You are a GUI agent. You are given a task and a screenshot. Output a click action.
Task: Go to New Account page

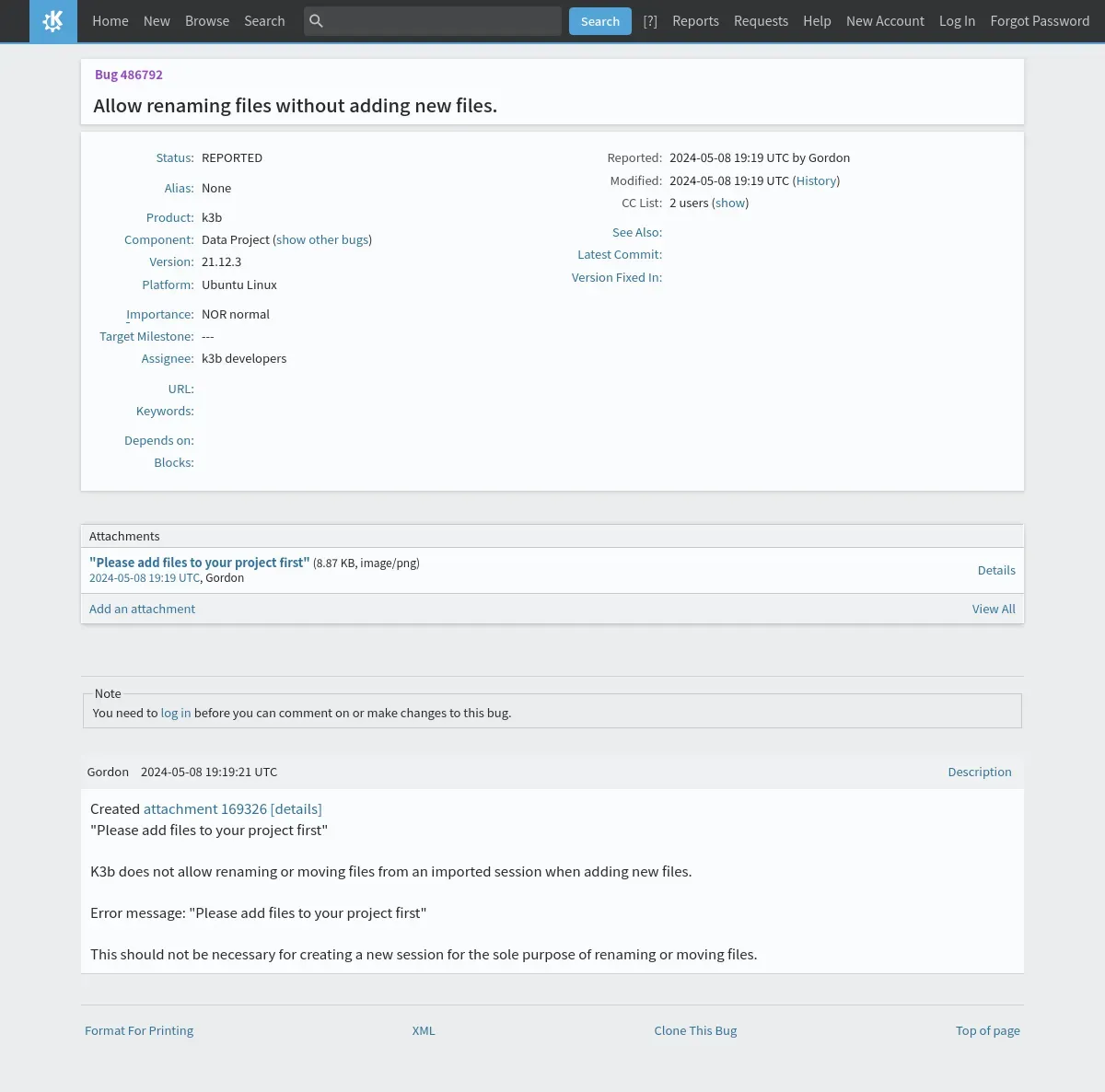pyautogui.click(x=885, y=20)
